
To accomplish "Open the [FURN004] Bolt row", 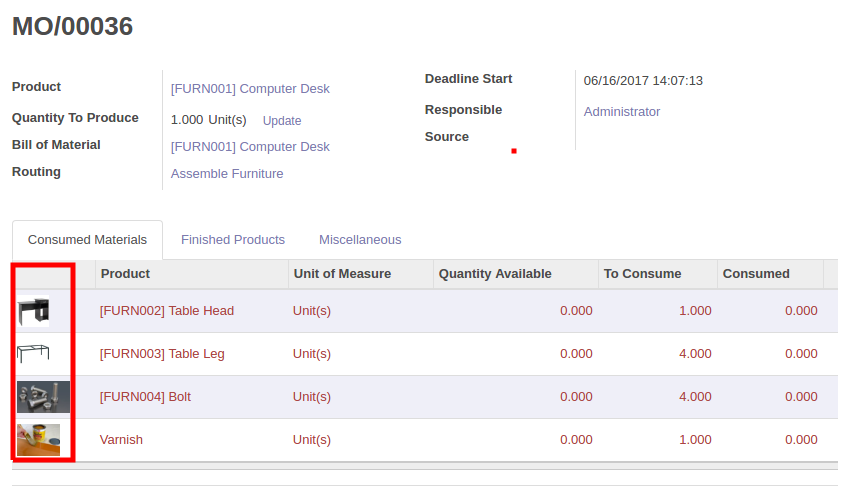I will 145,397.
